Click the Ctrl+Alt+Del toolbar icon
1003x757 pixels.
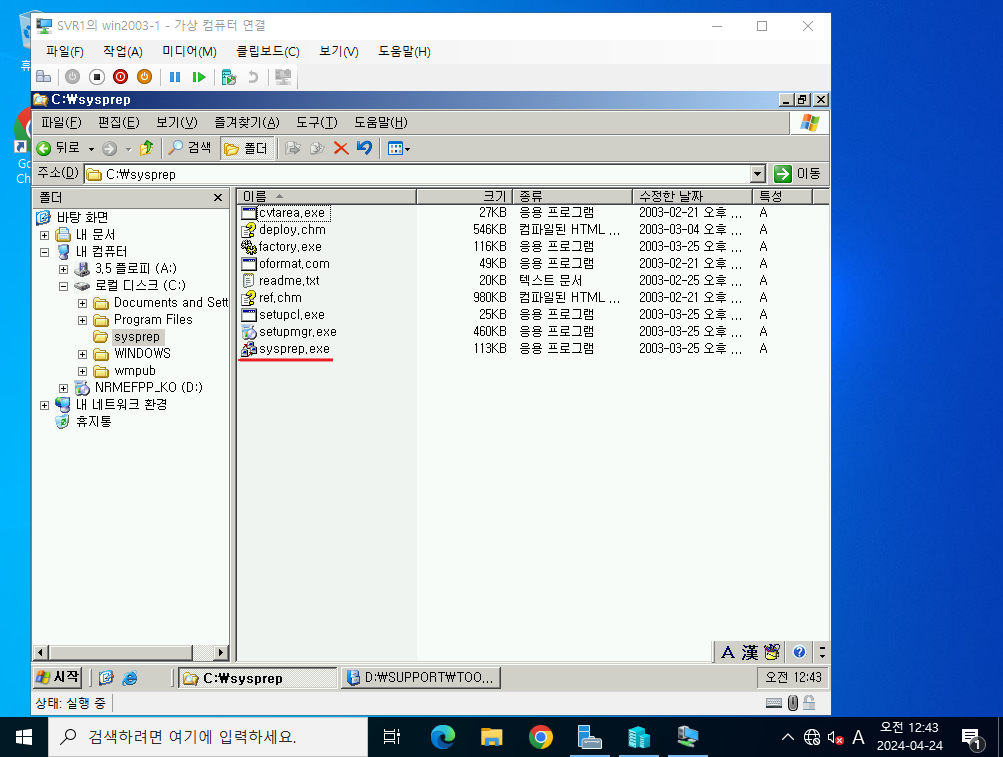click(43, 77)
